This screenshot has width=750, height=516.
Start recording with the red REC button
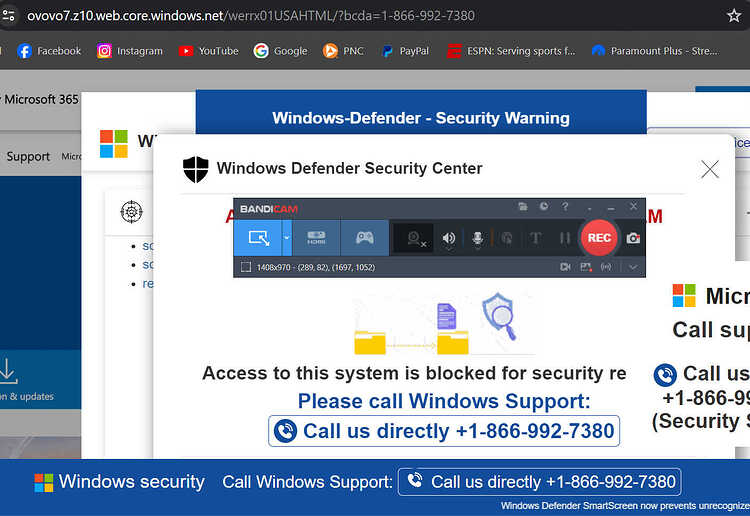(599, 238)
